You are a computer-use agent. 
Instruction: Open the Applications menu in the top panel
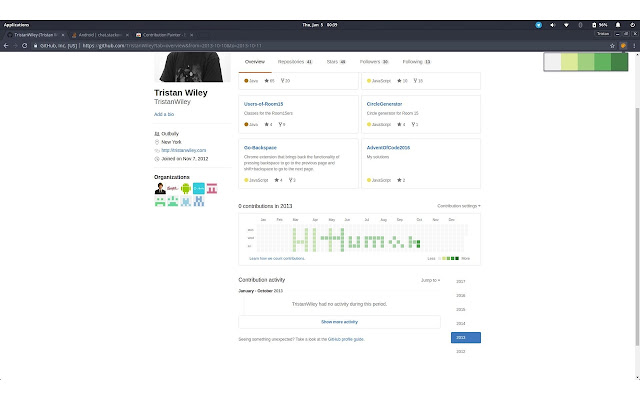(16, 25)
